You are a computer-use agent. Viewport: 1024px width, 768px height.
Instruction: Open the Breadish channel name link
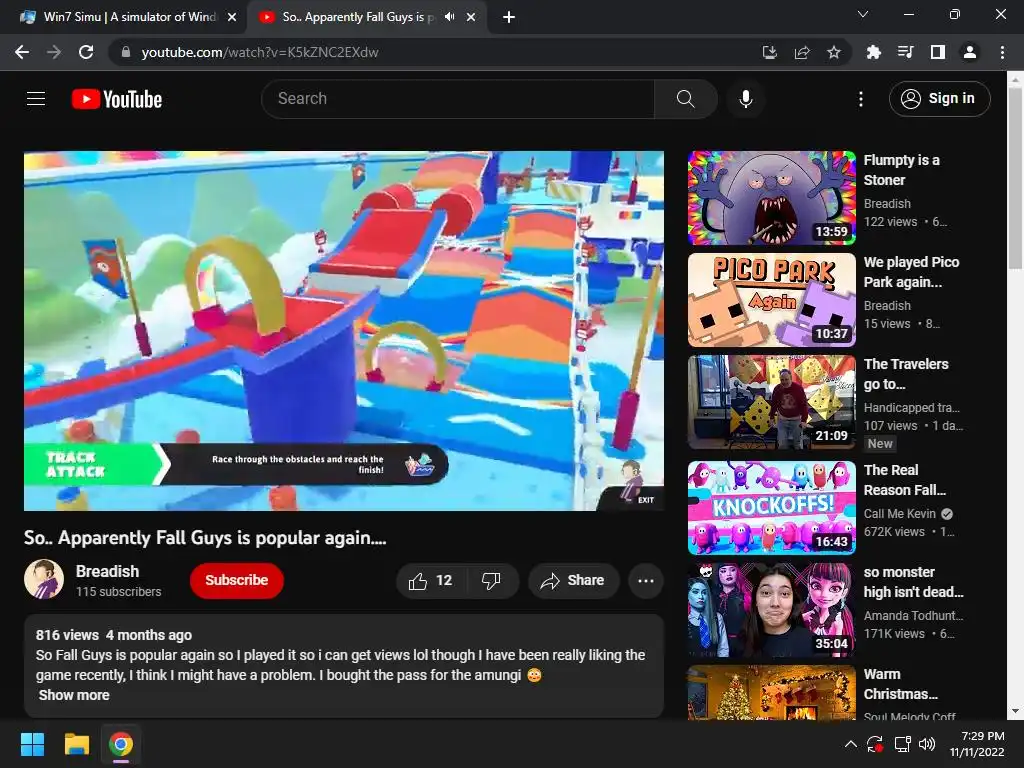pos(108,571)
